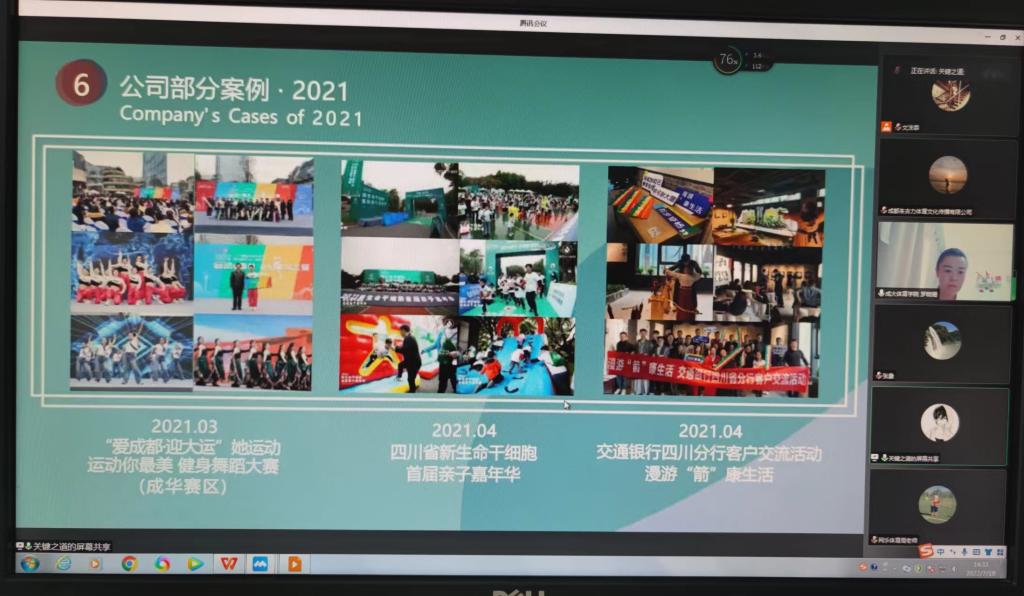Open the colorful swirl browser taskbar icon

click(x=161, y=563)
